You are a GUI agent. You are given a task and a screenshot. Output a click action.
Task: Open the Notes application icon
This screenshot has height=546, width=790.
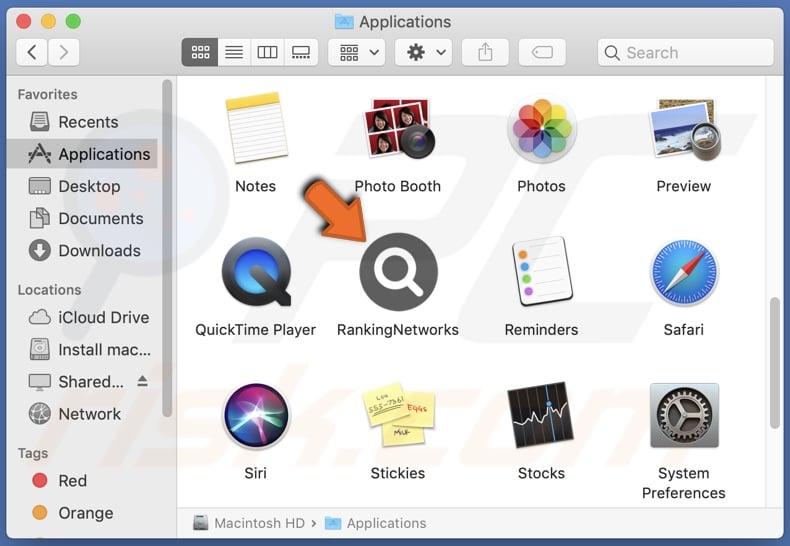point(256,128)
